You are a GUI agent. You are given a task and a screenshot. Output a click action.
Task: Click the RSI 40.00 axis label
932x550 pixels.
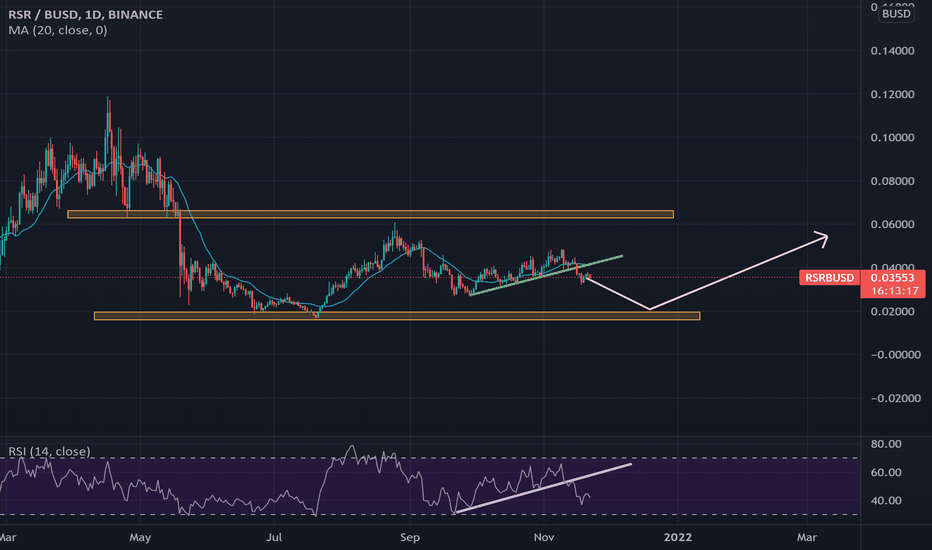(x=886, y=501)
